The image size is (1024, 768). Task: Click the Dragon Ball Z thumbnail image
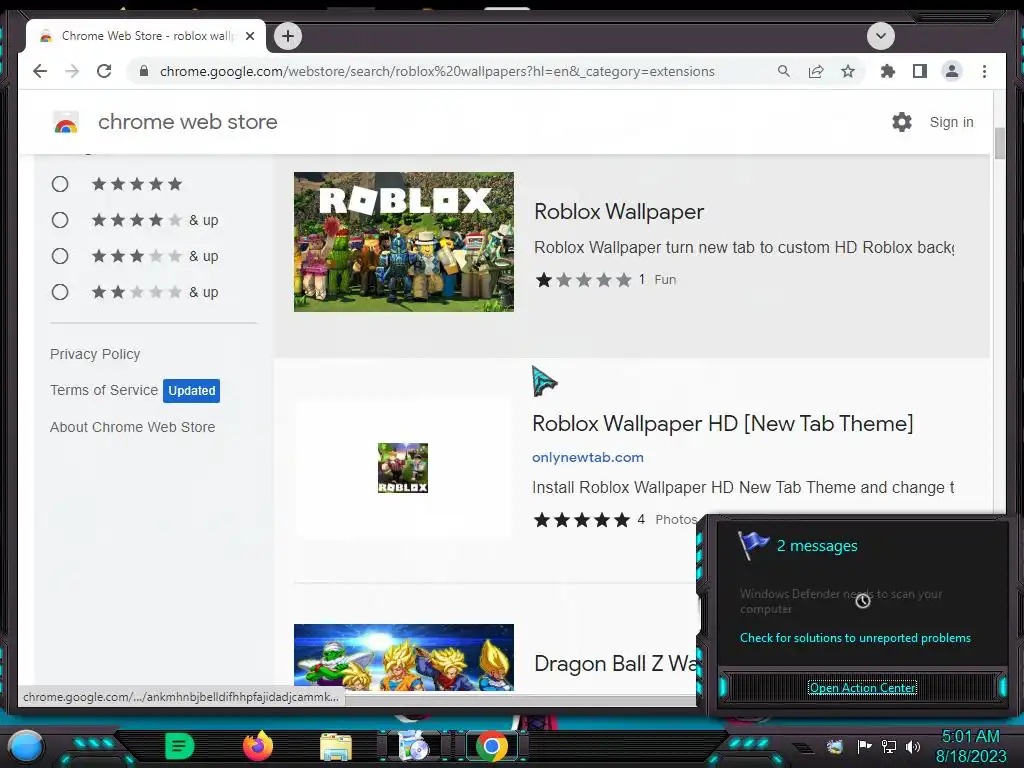click(404, 657)
